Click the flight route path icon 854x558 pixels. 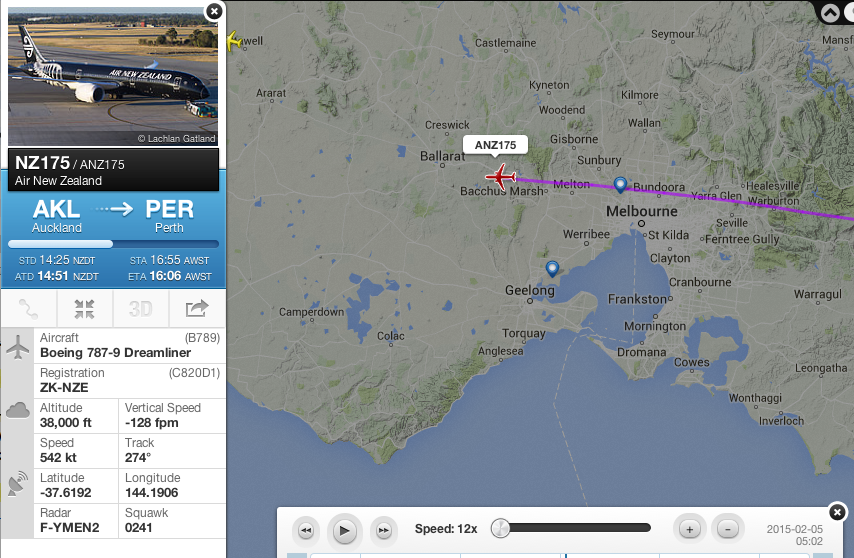click(28, 309)
